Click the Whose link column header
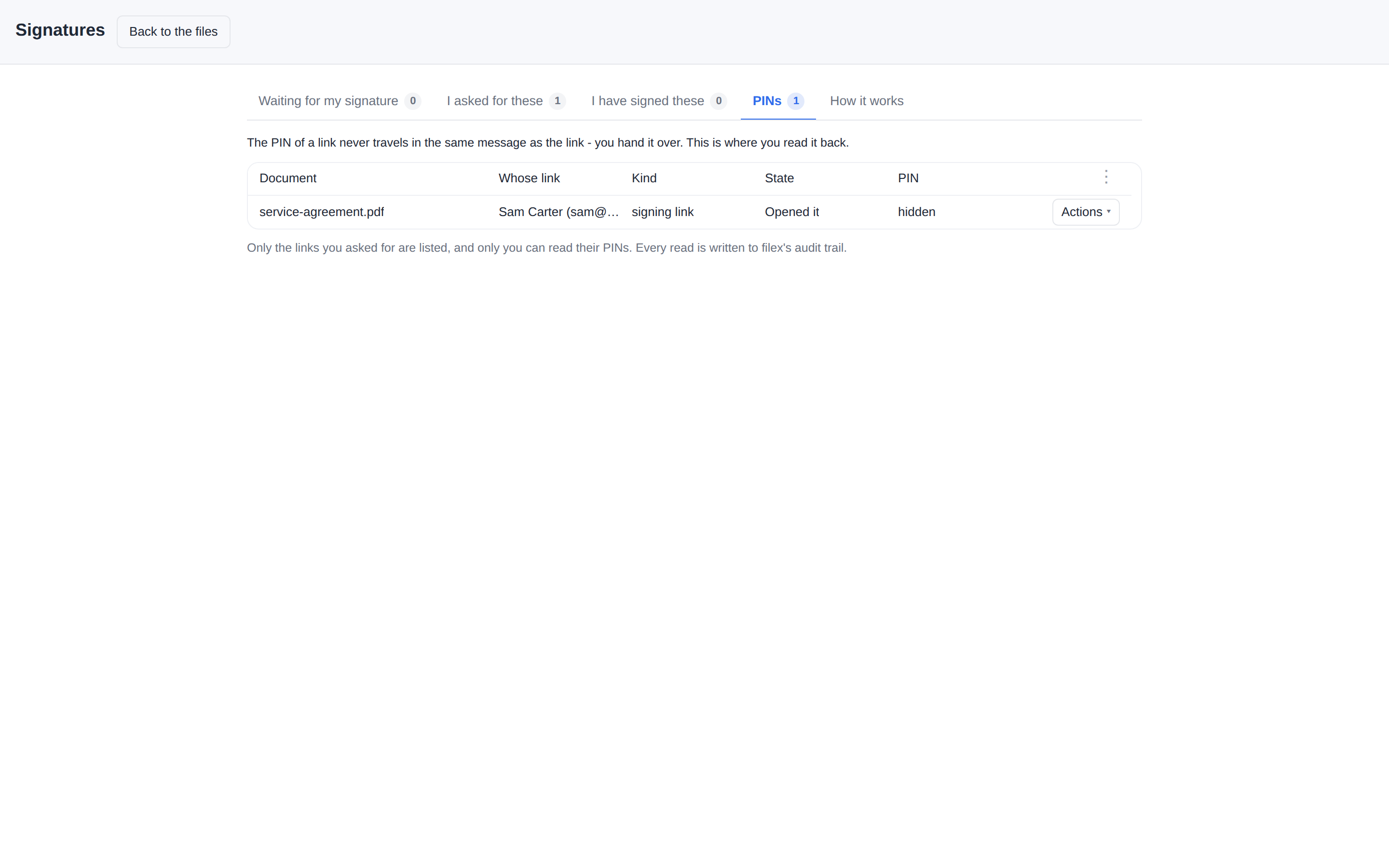This screenshot has width=1389, height=868. coord(529,178)
